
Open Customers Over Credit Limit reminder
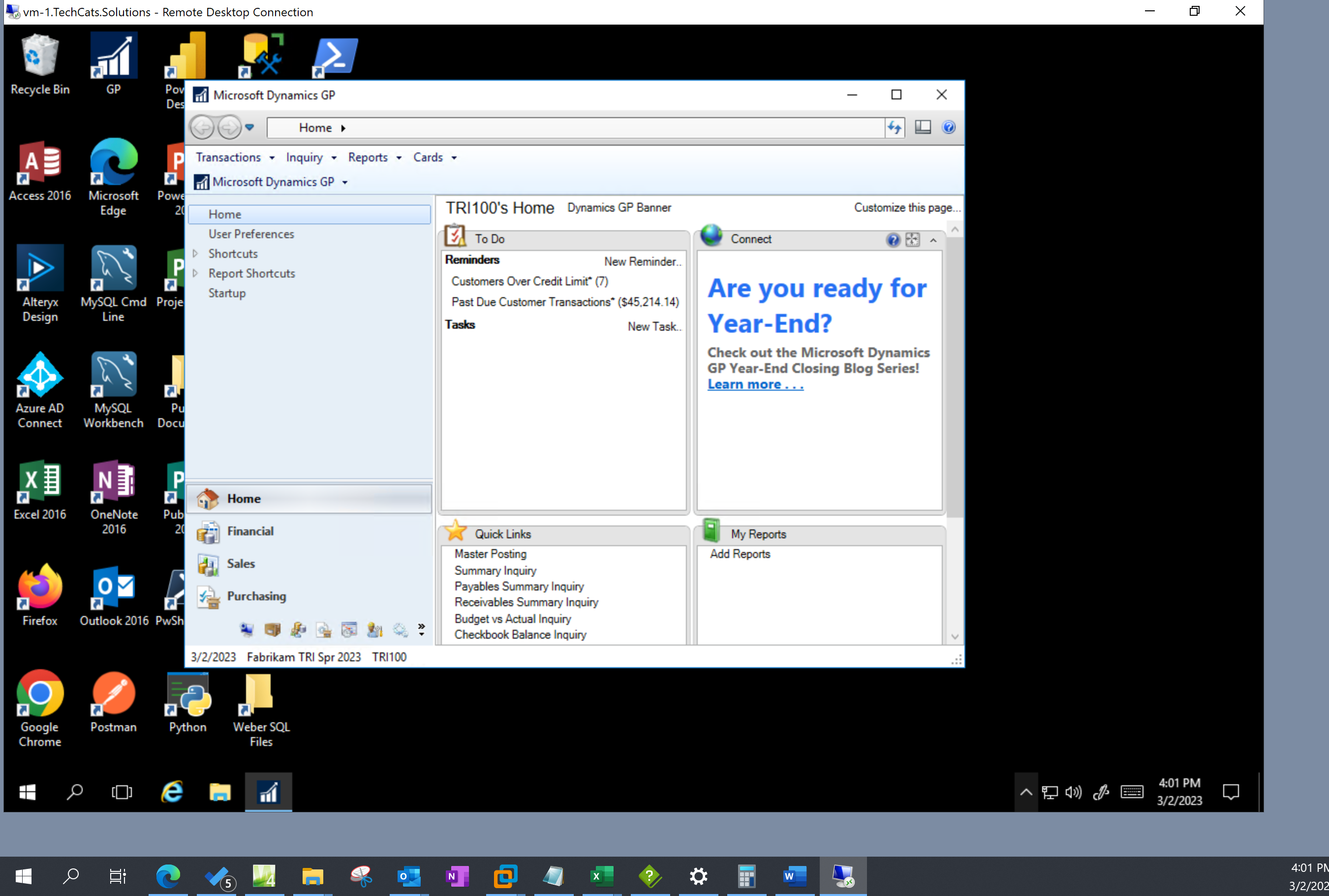[529, 281]
